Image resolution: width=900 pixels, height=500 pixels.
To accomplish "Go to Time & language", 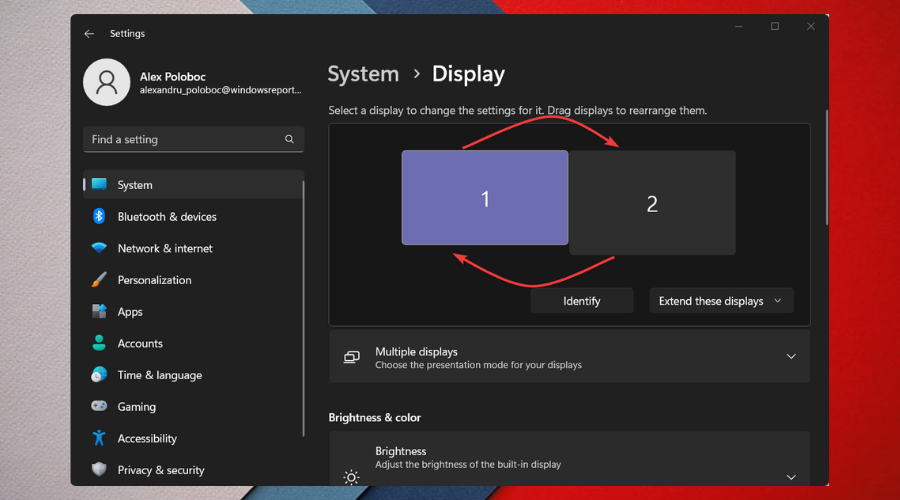I will 193,374.
